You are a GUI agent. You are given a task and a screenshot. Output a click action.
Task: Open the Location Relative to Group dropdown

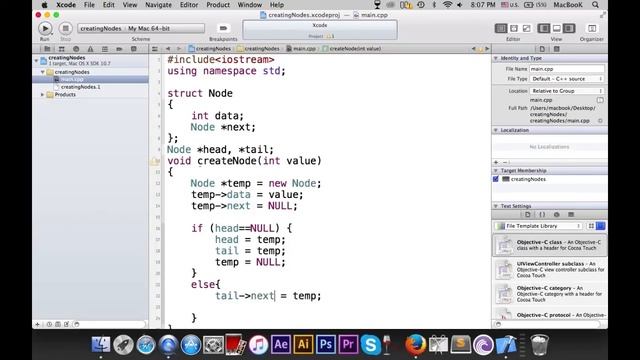click(x=567, y=91)
